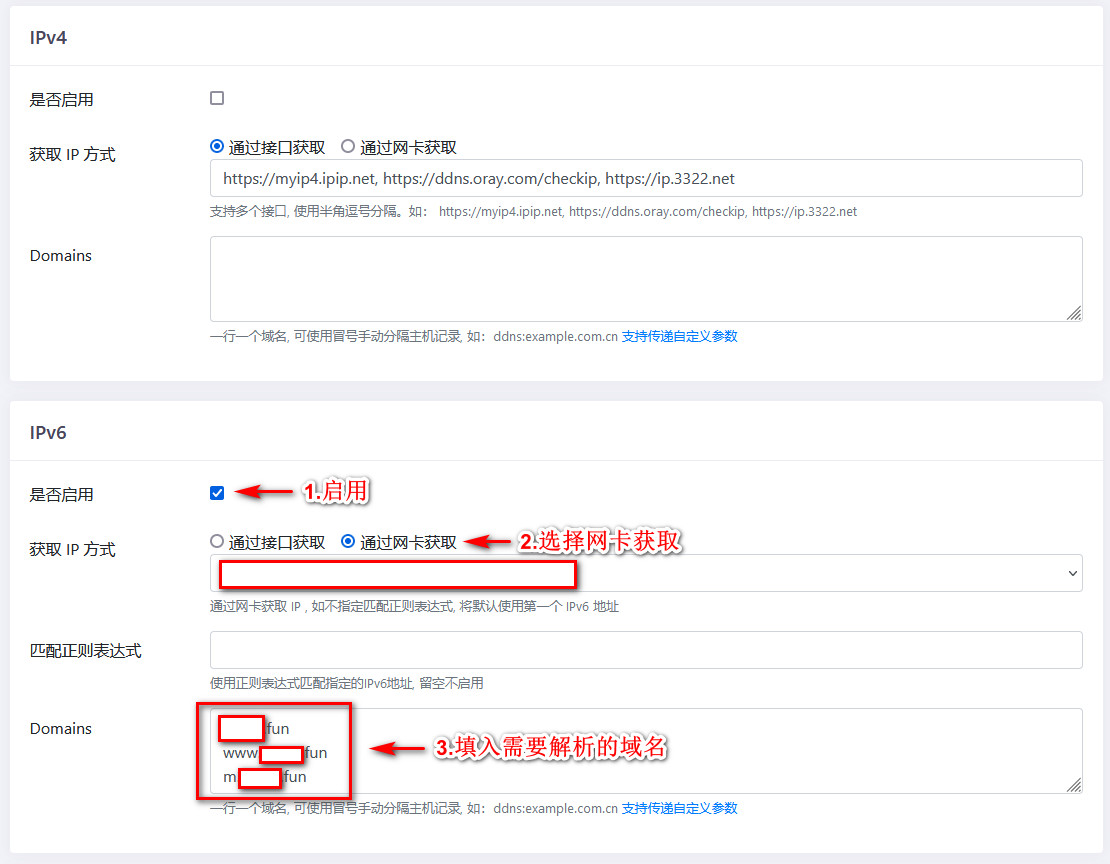Click the IPv4 是否启用 label
1110x864 pixels.
[62, 100]
